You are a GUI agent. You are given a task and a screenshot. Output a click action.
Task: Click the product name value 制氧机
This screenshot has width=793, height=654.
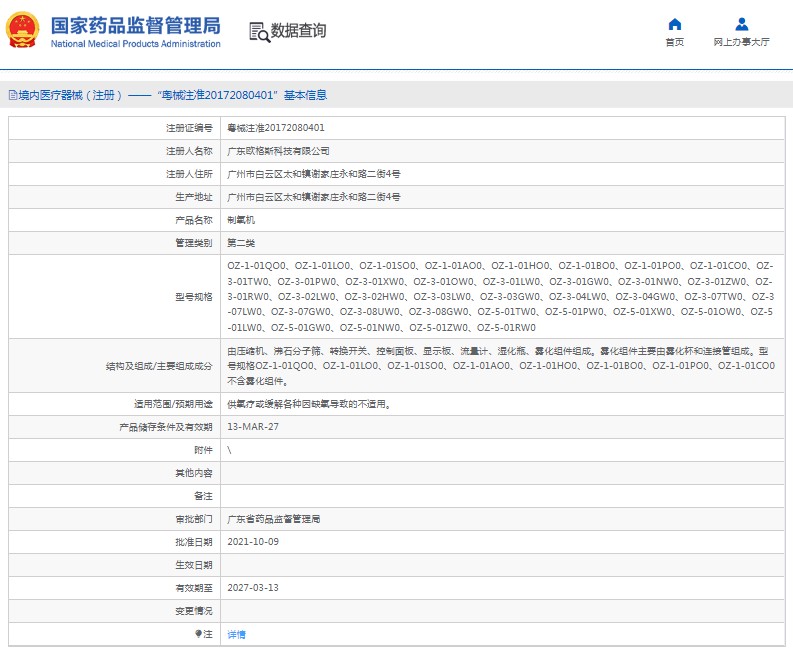click(x=241, y=220)
